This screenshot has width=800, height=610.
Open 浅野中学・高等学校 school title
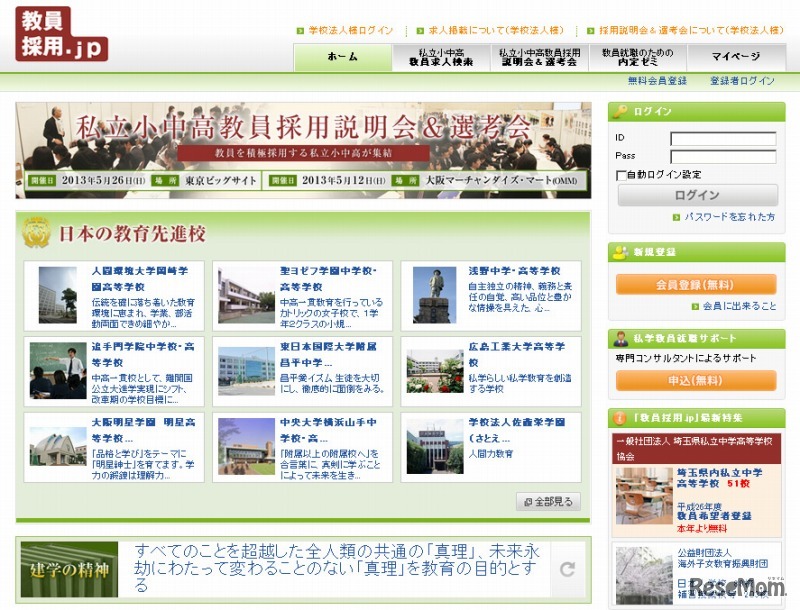(514, 271)
